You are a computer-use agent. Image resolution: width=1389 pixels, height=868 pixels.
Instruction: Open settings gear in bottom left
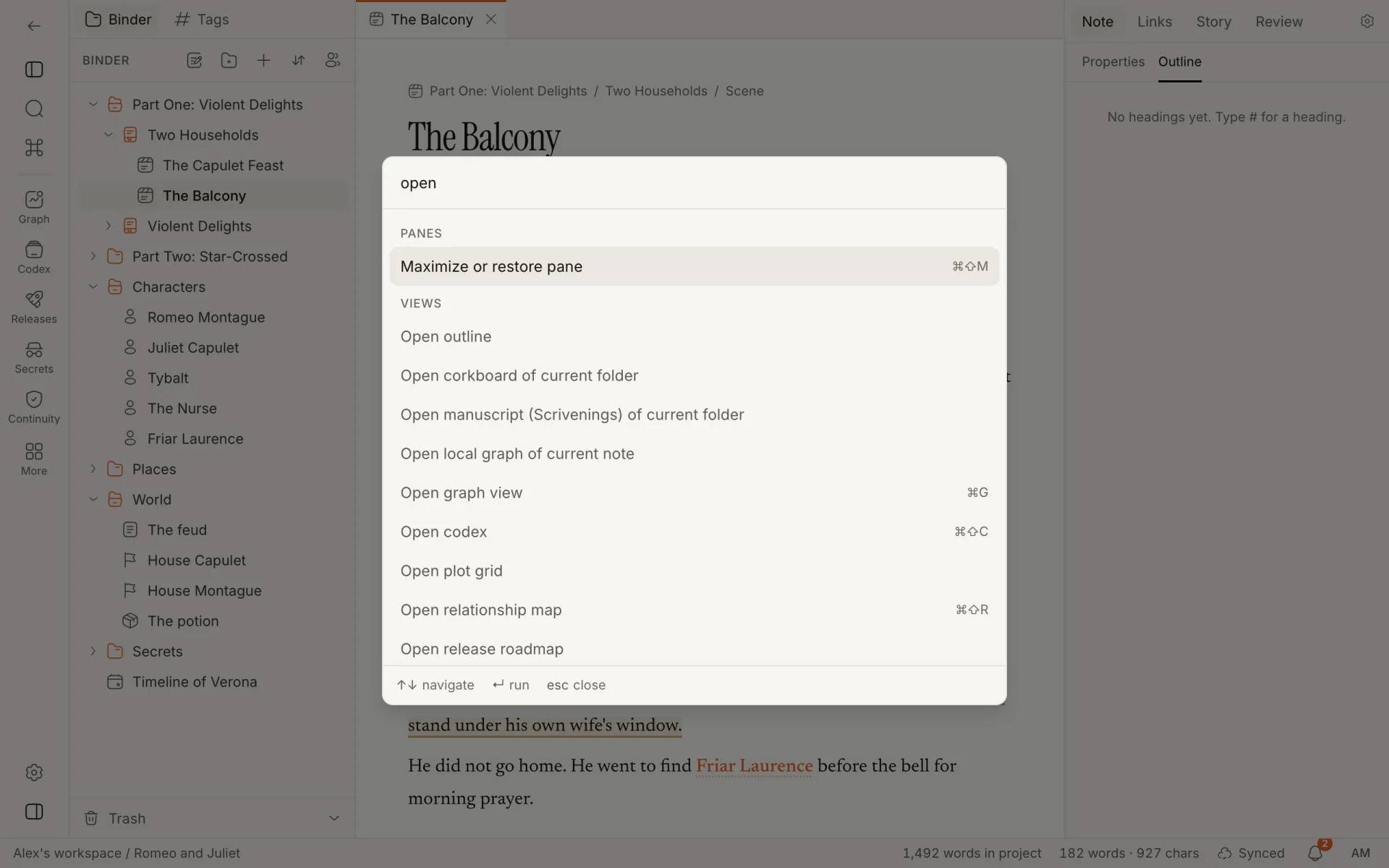point(34,773)
